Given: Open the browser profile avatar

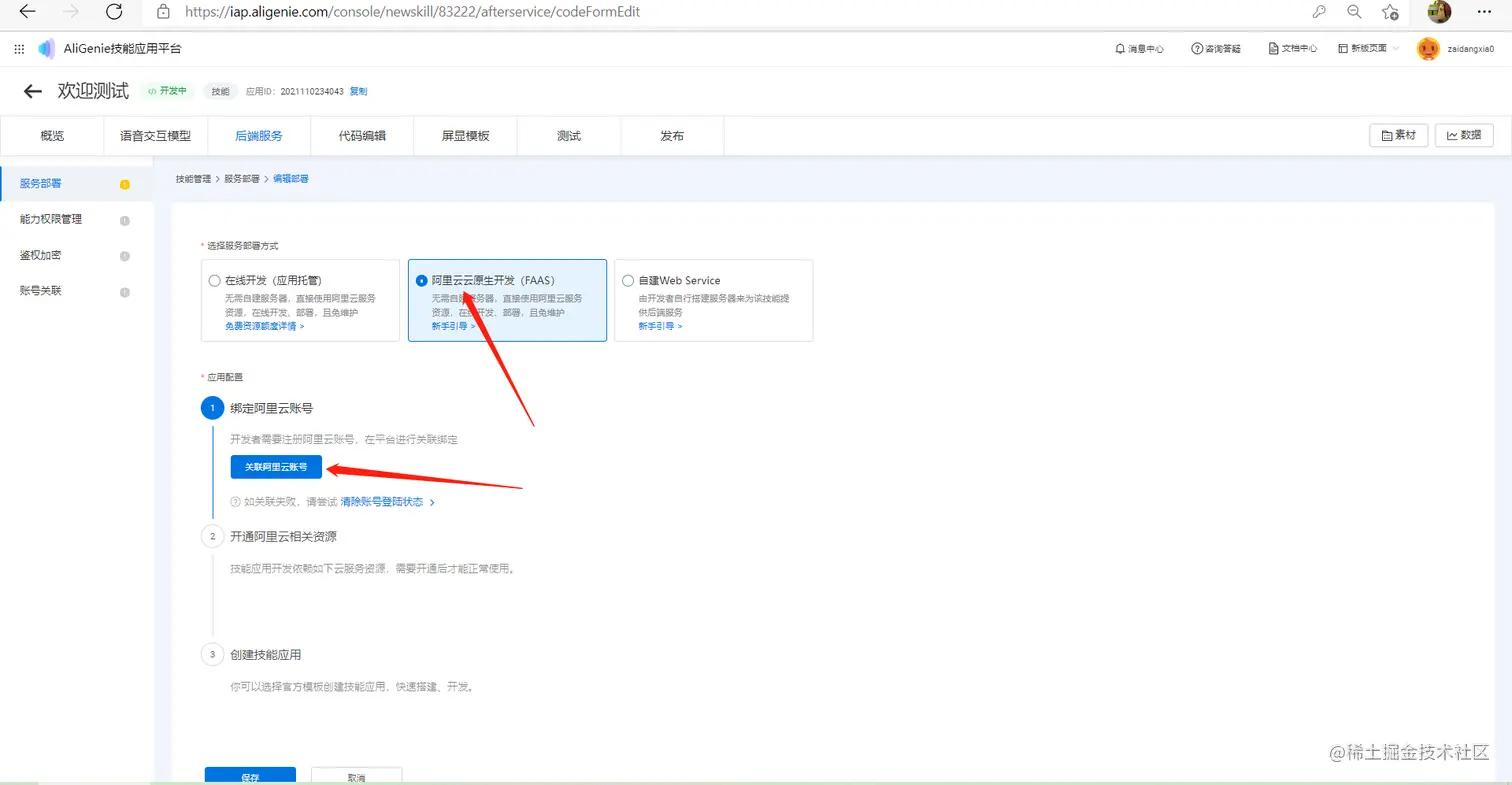Looking at the screenshot, I should (1439, 12).
